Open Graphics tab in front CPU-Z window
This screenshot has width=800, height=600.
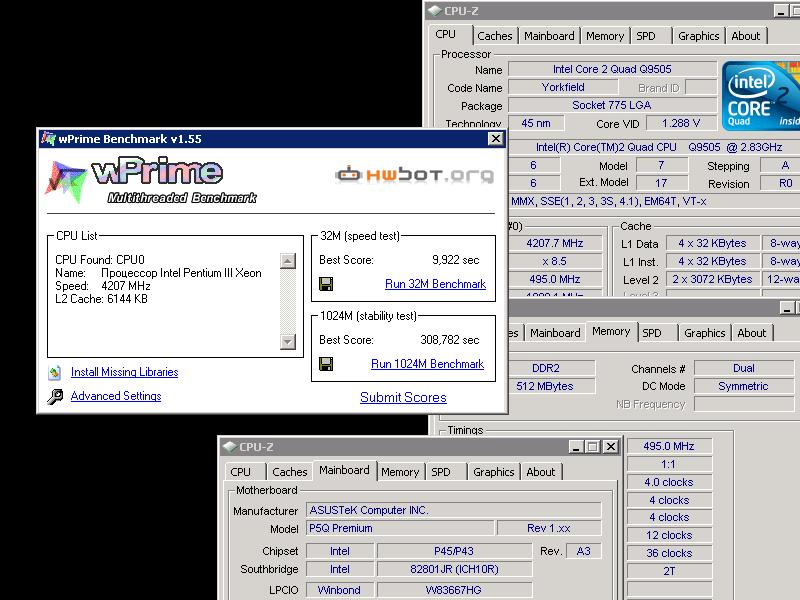click(493, 472)
